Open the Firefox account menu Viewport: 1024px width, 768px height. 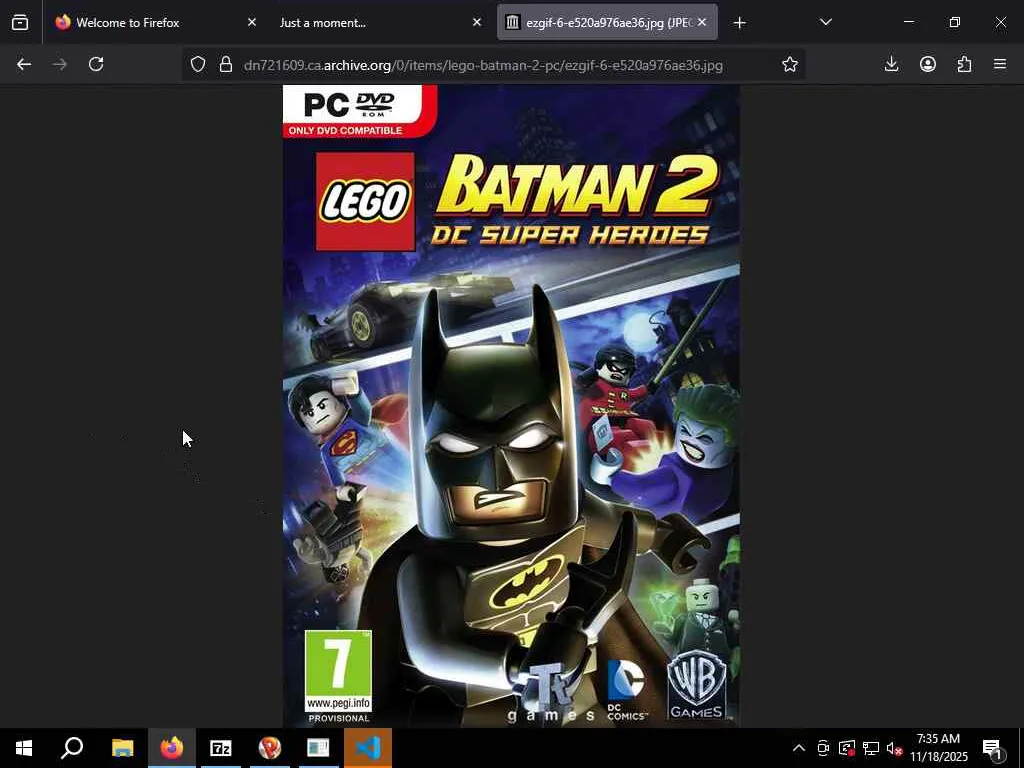928,64
